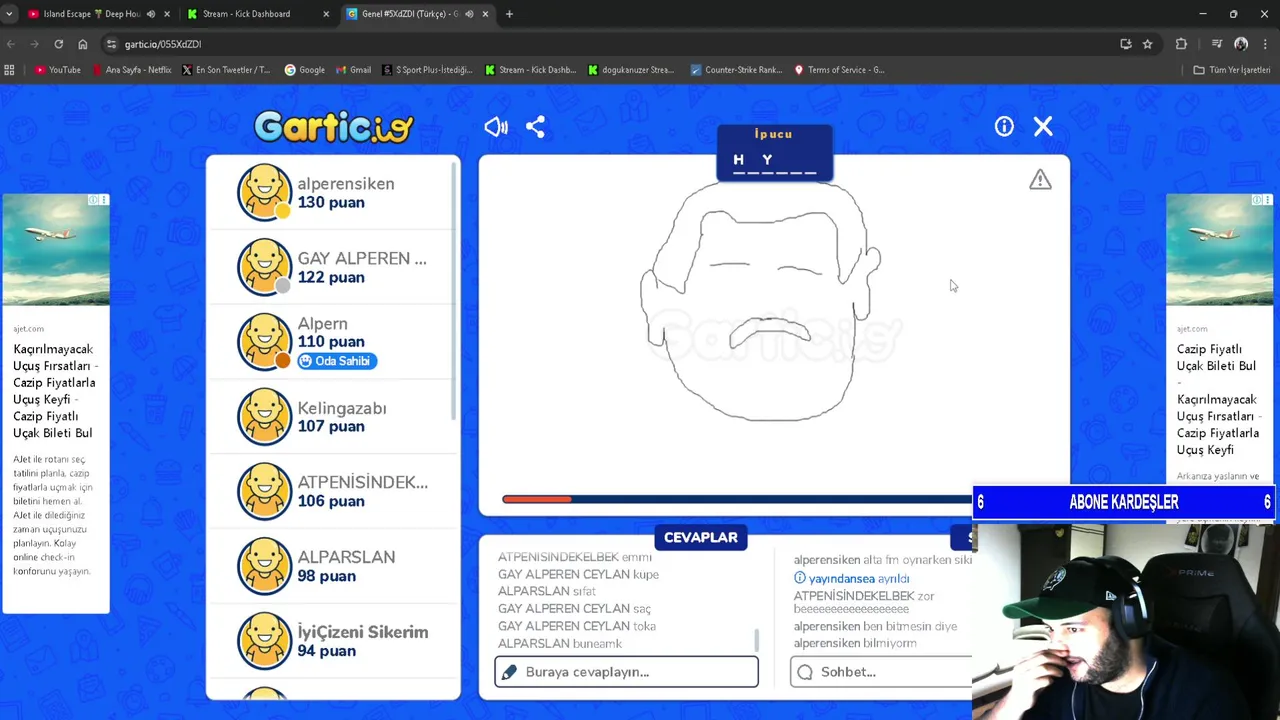Open Counter-Strike Rank bookmark
1280x720 pixels.
click(x=736, y=70)
